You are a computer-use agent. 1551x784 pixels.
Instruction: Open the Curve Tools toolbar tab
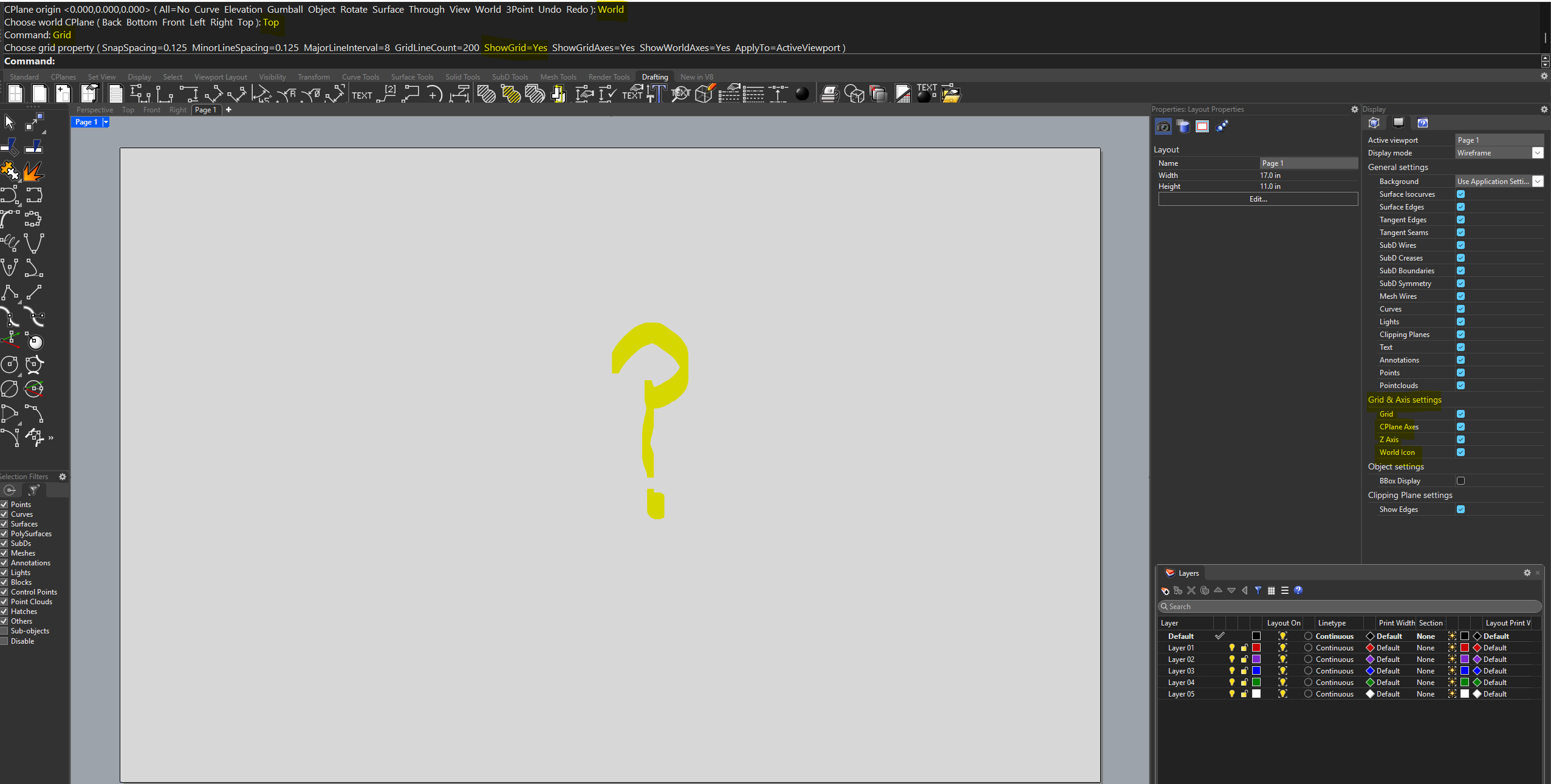(x=360, y=77)
